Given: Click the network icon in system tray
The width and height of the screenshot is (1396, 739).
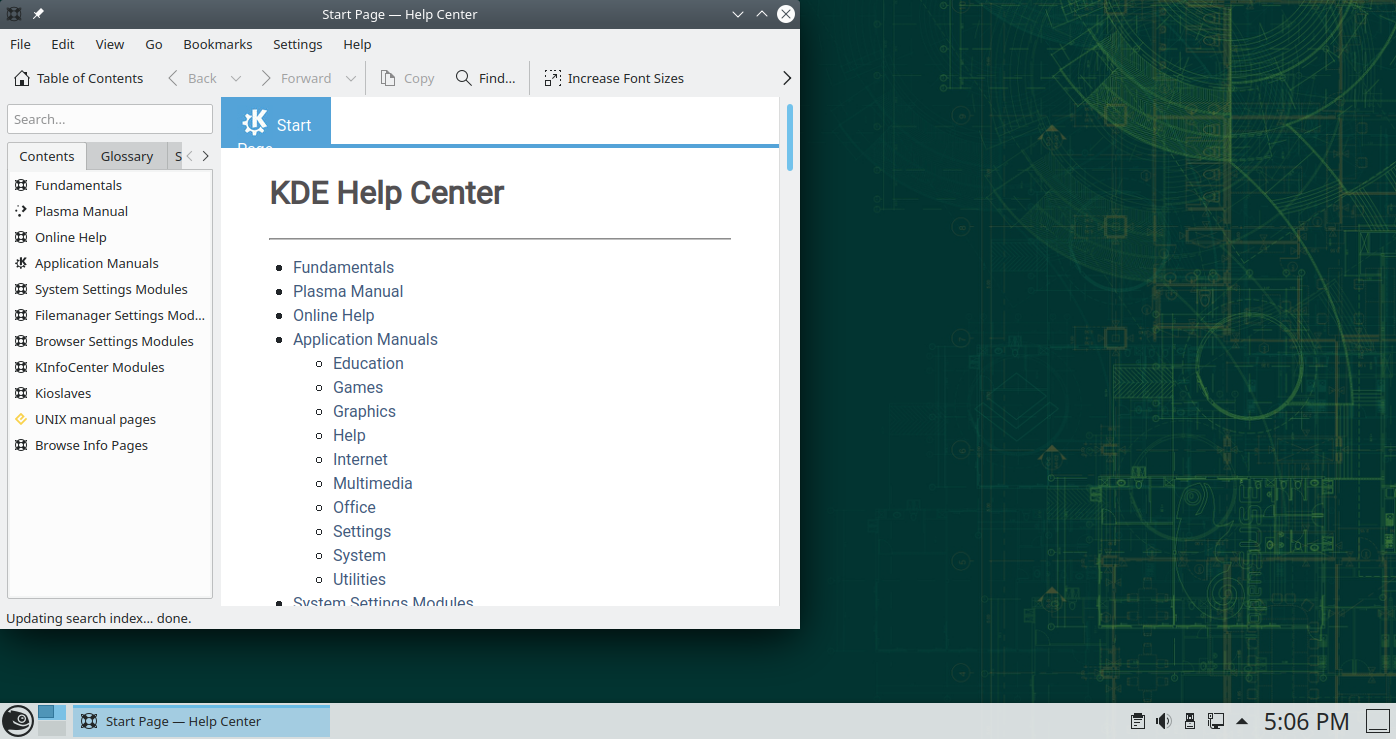Looking at the screenshot, I should [x=1216, y=721].
